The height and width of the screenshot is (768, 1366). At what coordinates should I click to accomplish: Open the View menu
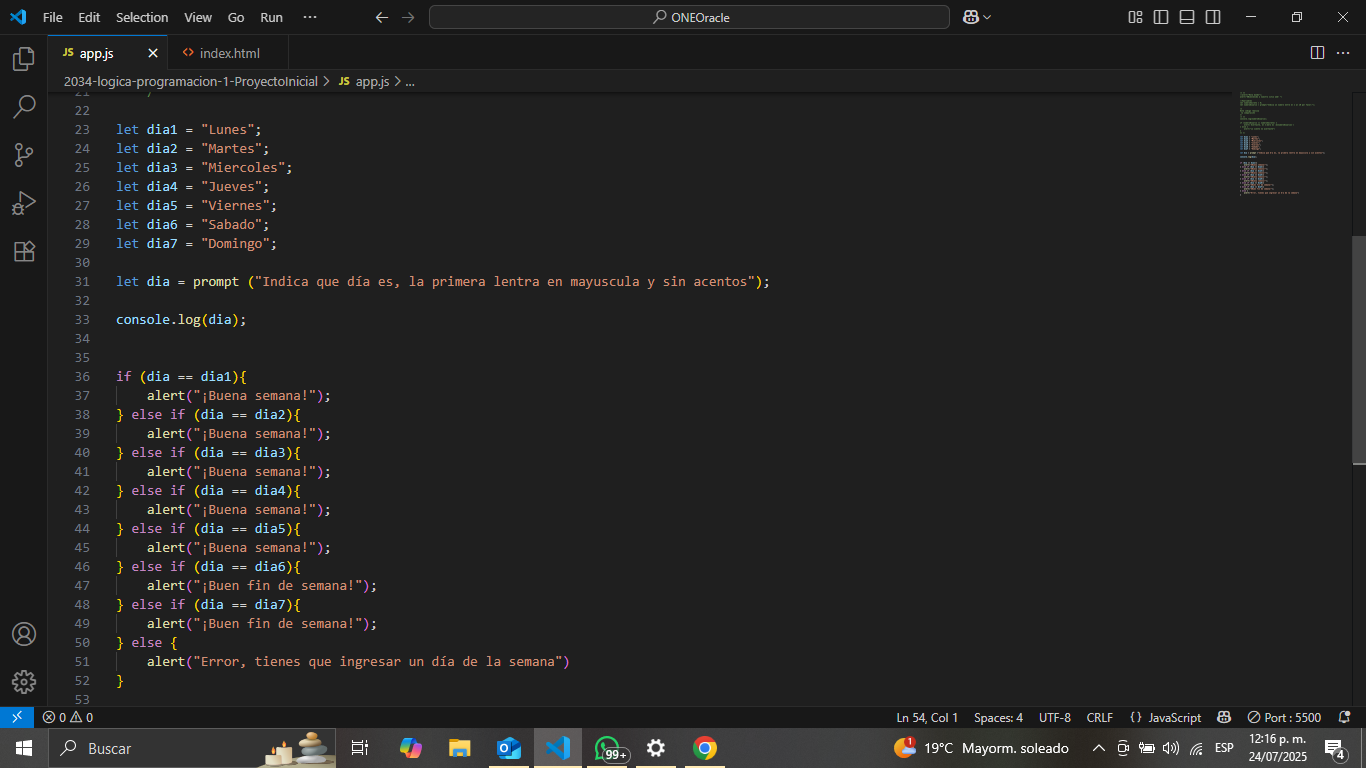pos(198,17)
